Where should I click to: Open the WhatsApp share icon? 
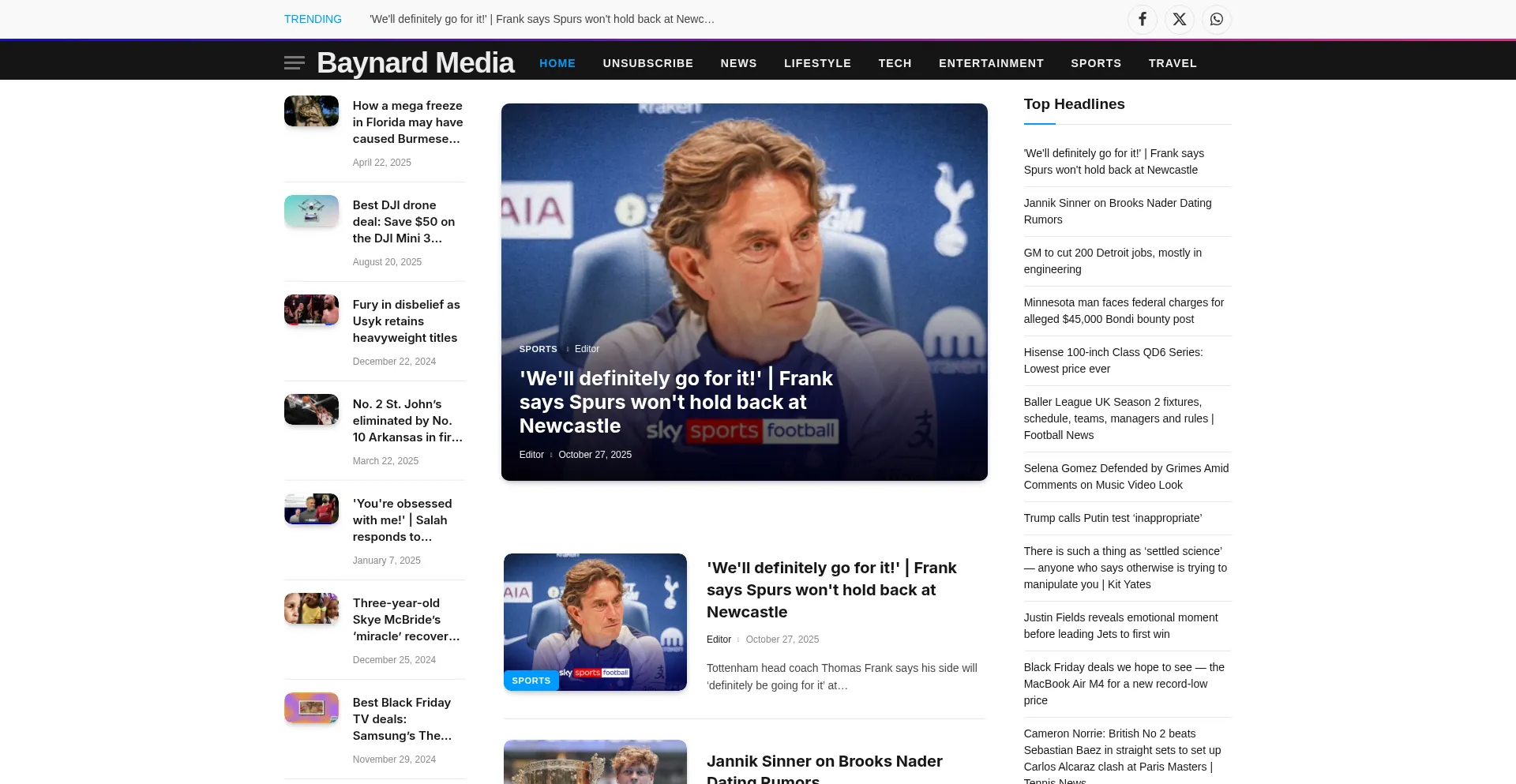tap(1216, 19)
